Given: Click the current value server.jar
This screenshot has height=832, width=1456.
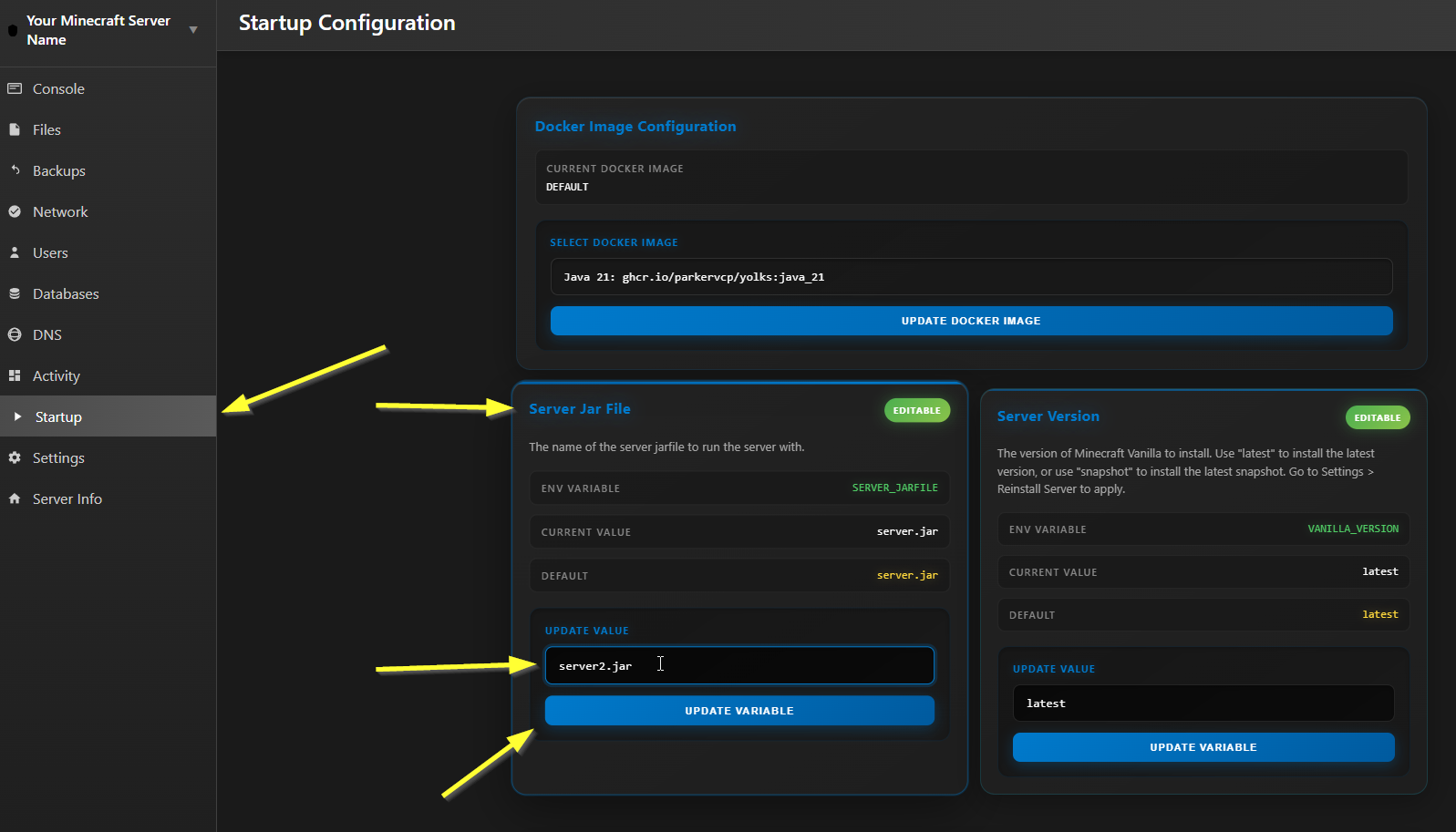Looking at the screenshot, I should tap(907, 531).
